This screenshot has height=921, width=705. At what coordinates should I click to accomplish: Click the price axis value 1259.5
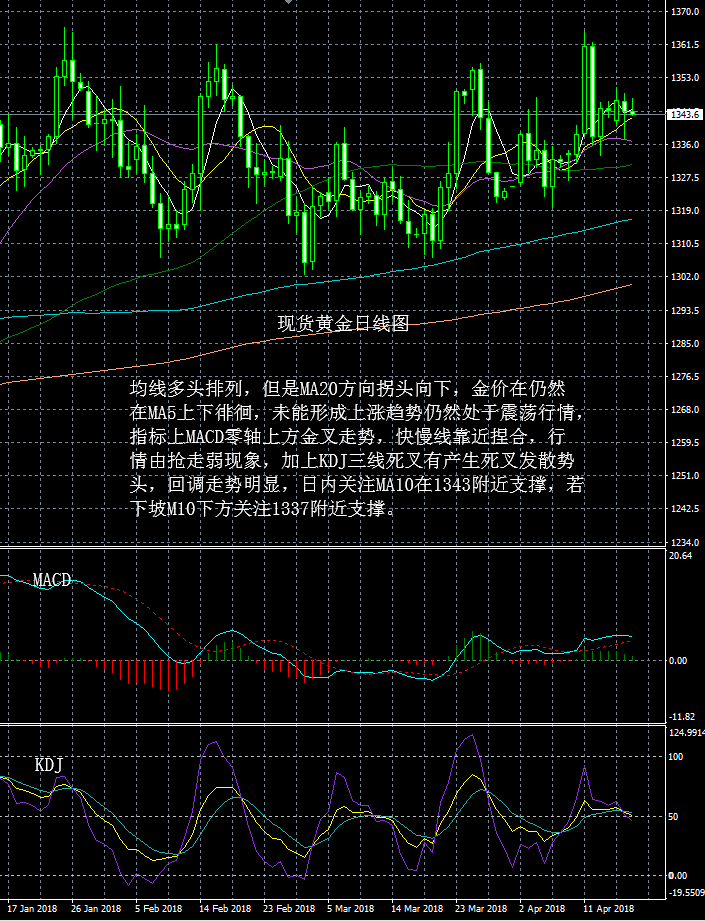[x=685, y=442]
